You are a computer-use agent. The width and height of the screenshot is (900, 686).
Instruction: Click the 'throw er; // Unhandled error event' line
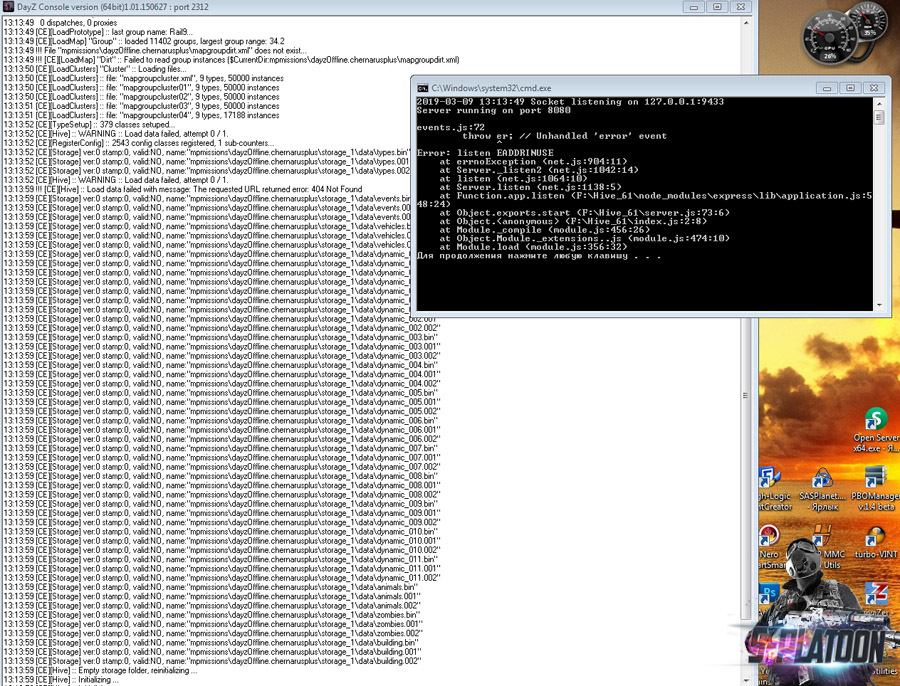point(564,136)
